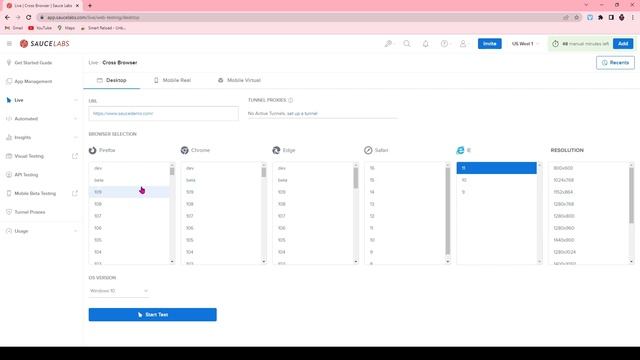
Task: Click the Edge versions scrollbar thumb
Action: [x=356, y=178]
